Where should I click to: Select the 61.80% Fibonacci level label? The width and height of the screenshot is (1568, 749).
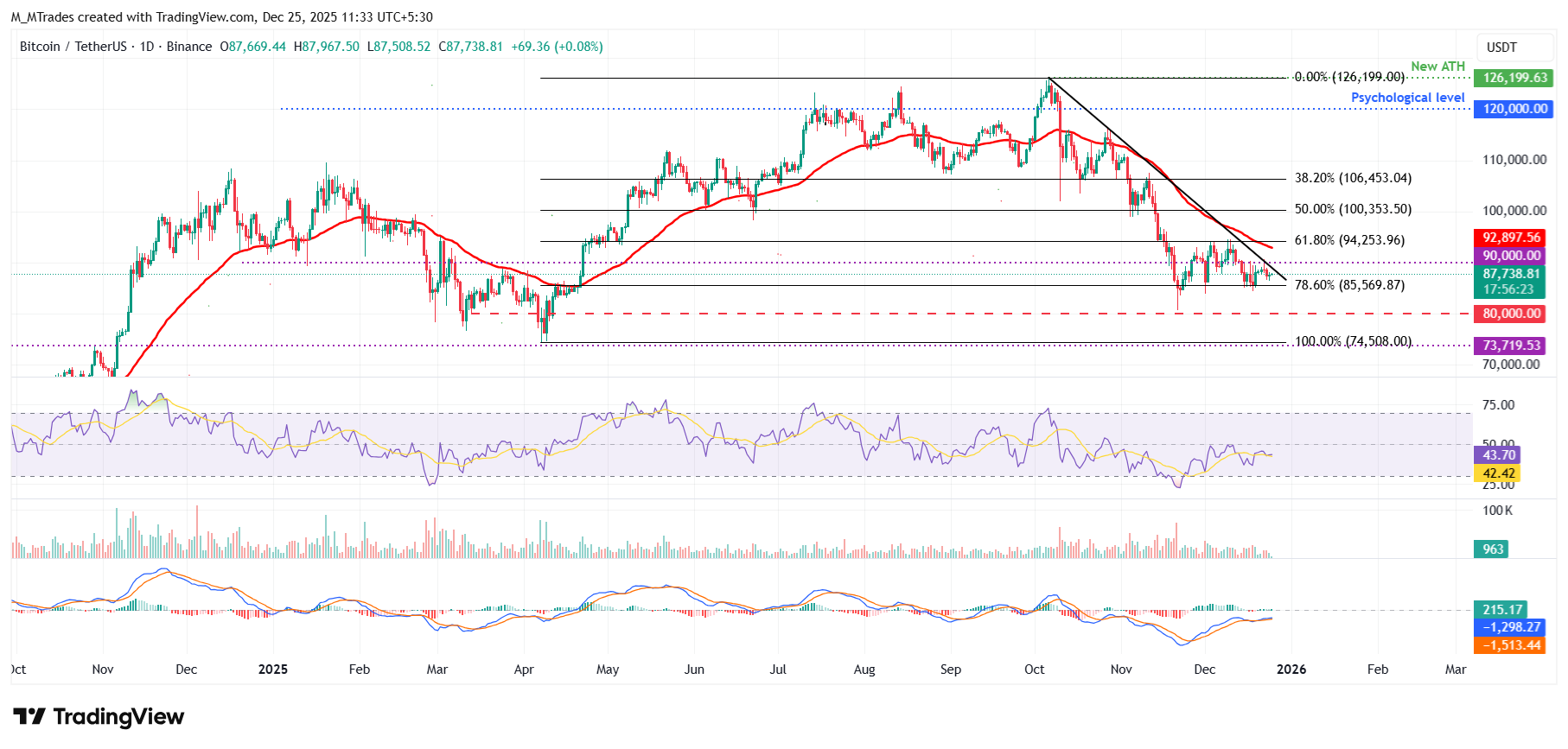click(1349, 241)
